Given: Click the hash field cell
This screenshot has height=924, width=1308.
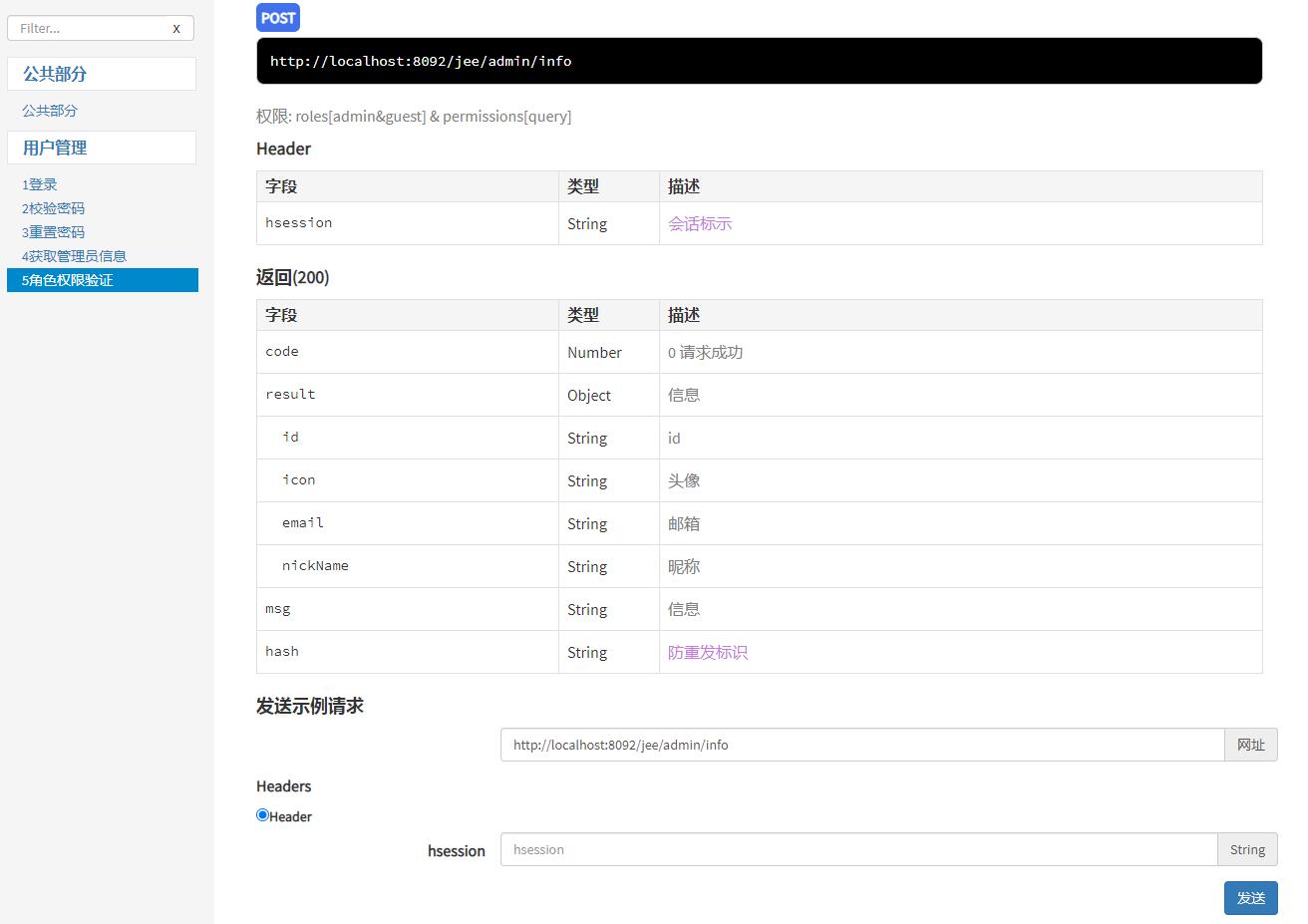Looking at the screenshot, I should 408,652.
